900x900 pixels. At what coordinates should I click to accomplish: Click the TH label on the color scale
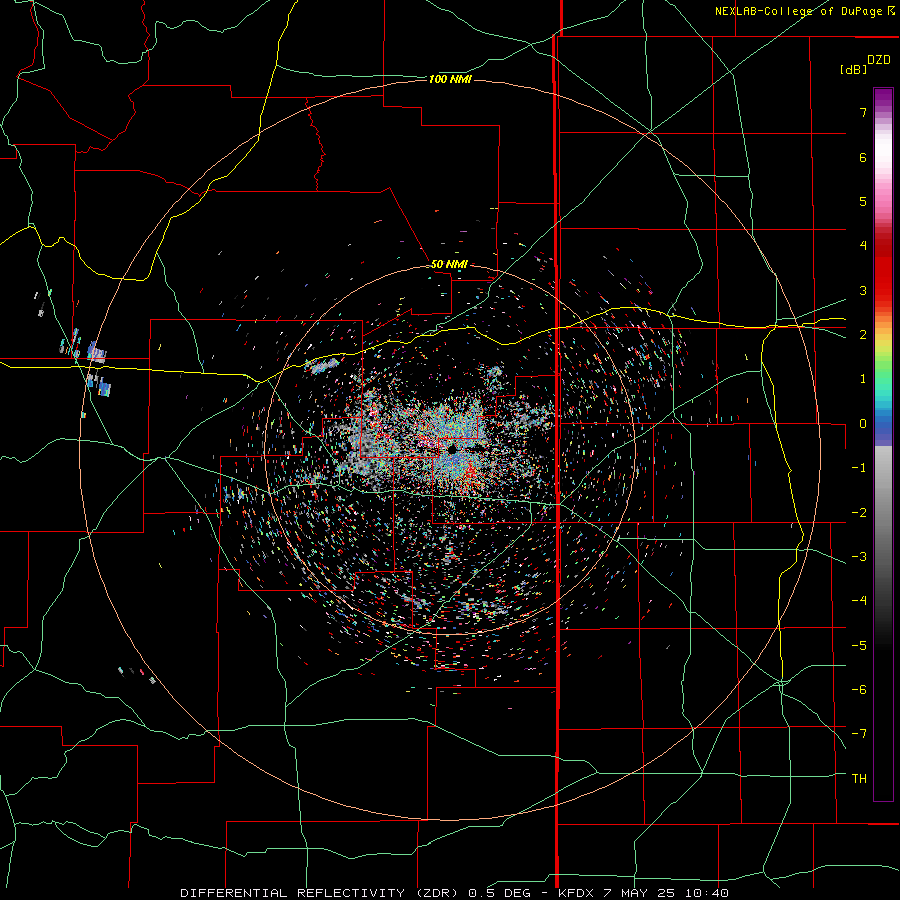click(859, 778)
